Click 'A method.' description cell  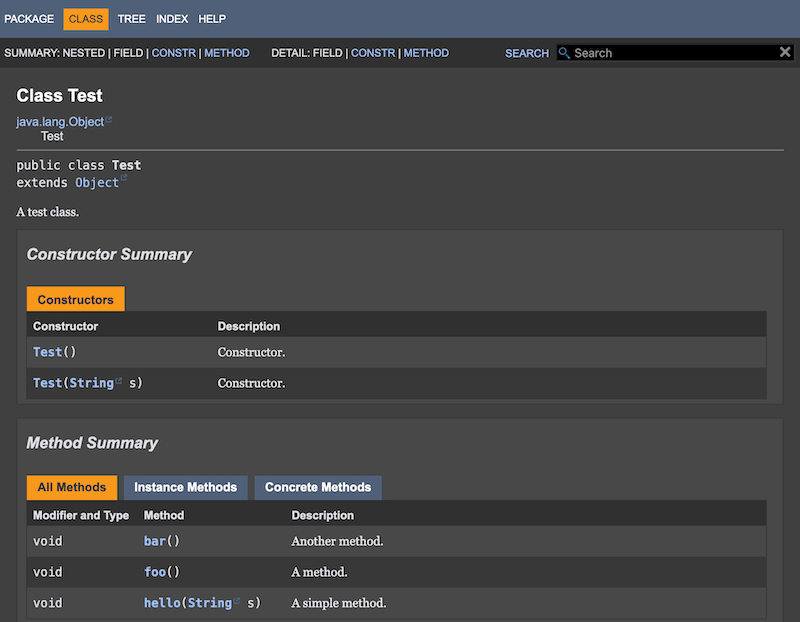319,572
